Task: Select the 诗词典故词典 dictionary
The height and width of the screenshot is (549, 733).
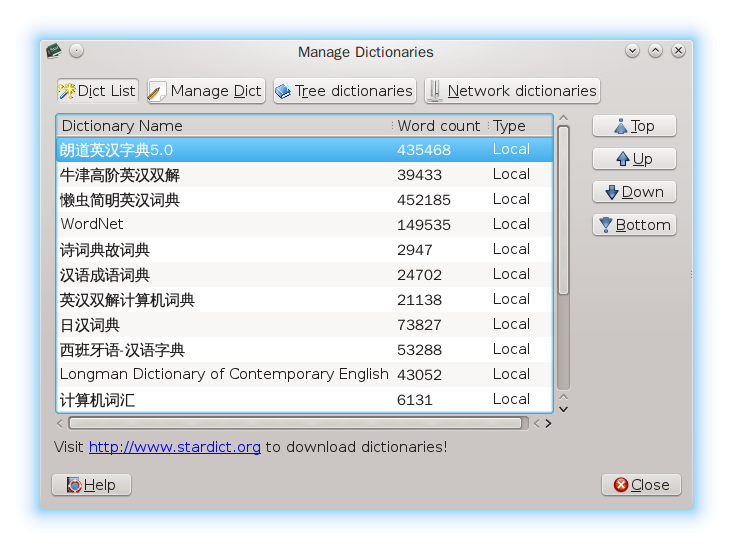Action: click(304, 250)
